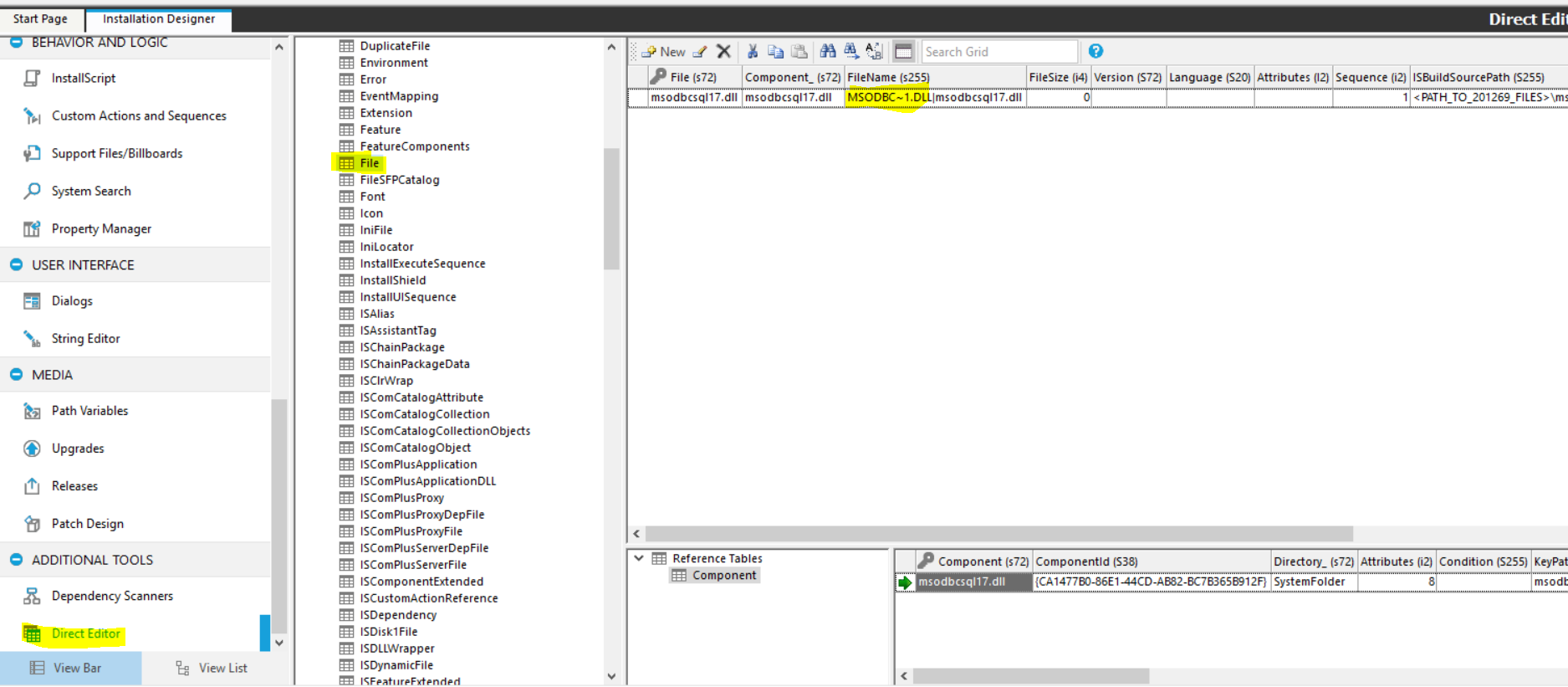Open help with the blue question icon

pyautogui.click(x=1096, y=52)
